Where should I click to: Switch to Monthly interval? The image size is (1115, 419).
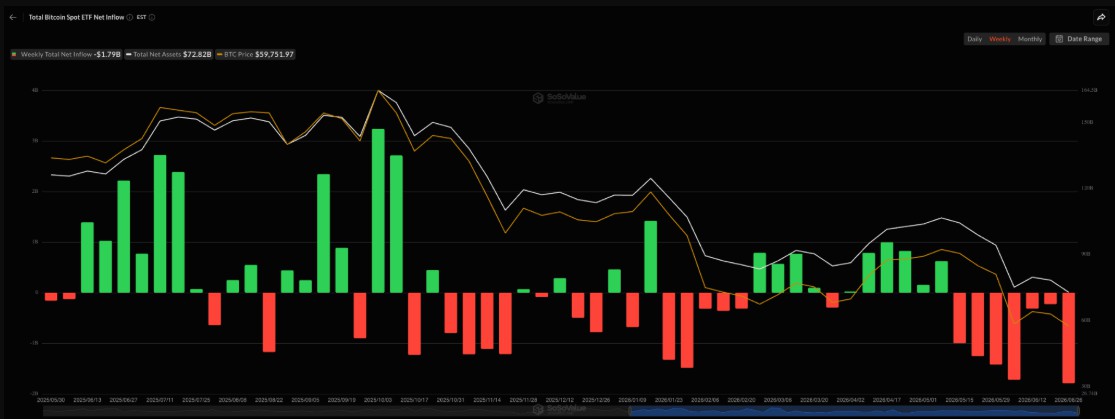pyautogui.click(x=1030, y=39)
